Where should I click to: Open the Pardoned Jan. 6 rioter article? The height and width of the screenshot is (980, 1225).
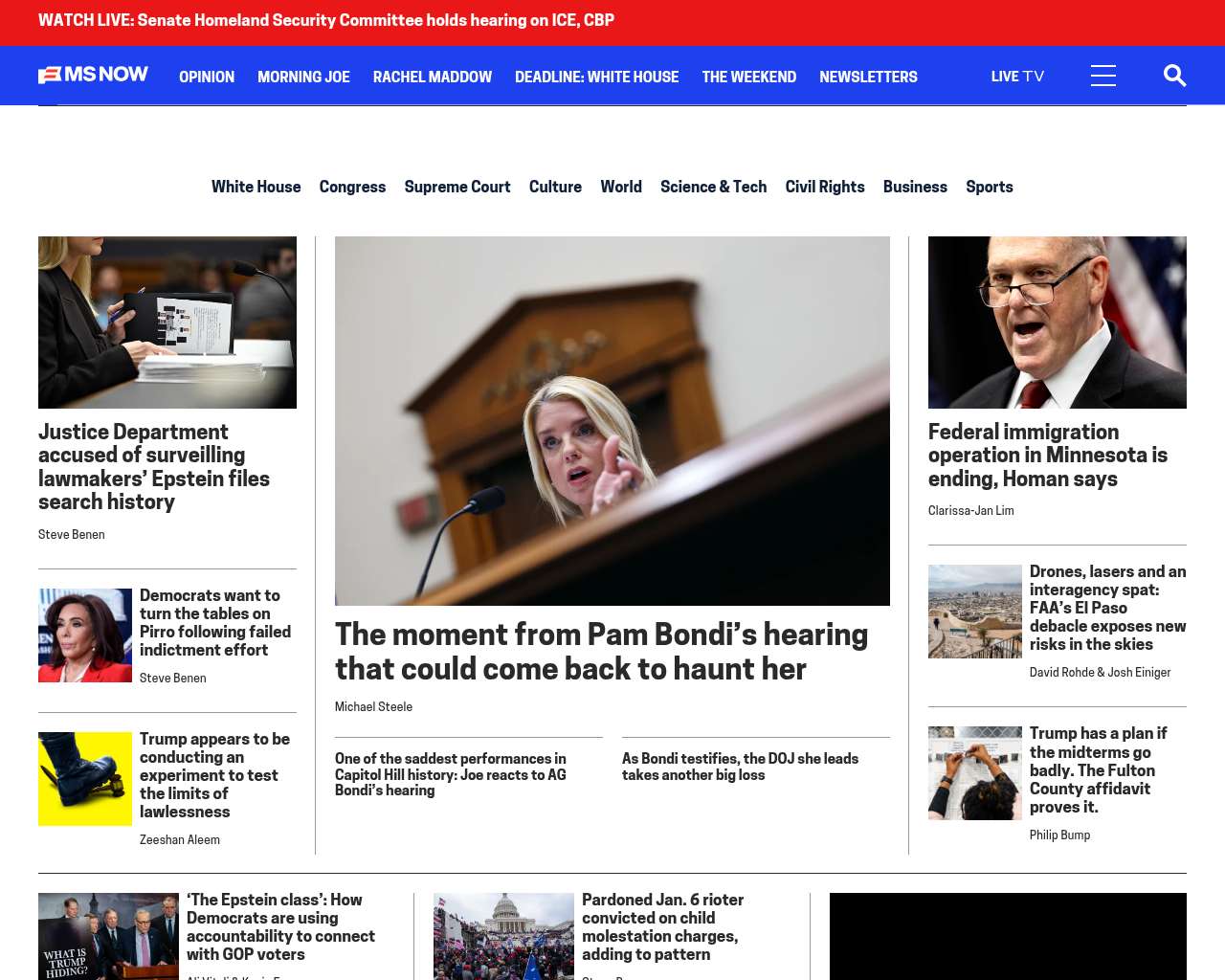(662, 926)
